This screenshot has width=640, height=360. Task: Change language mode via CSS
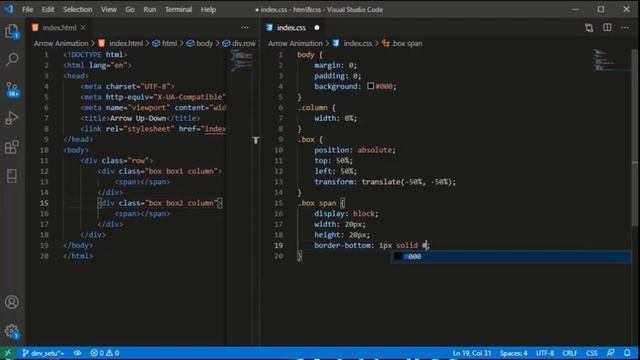click(592, 353)
